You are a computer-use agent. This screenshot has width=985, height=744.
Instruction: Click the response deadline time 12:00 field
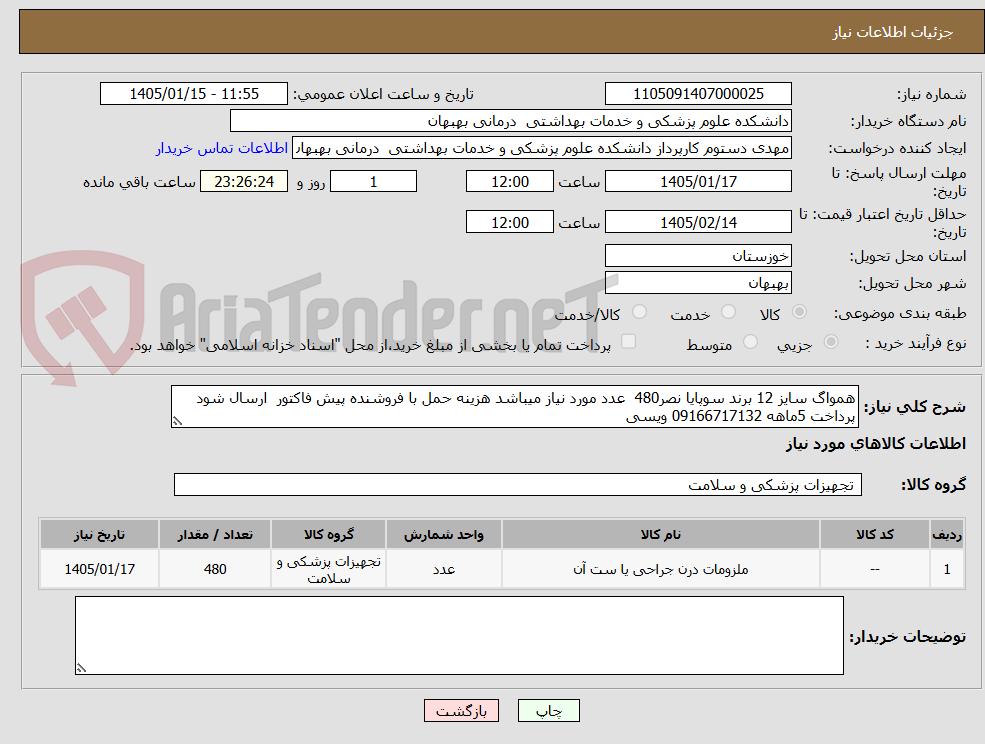[x=509, y=182]
